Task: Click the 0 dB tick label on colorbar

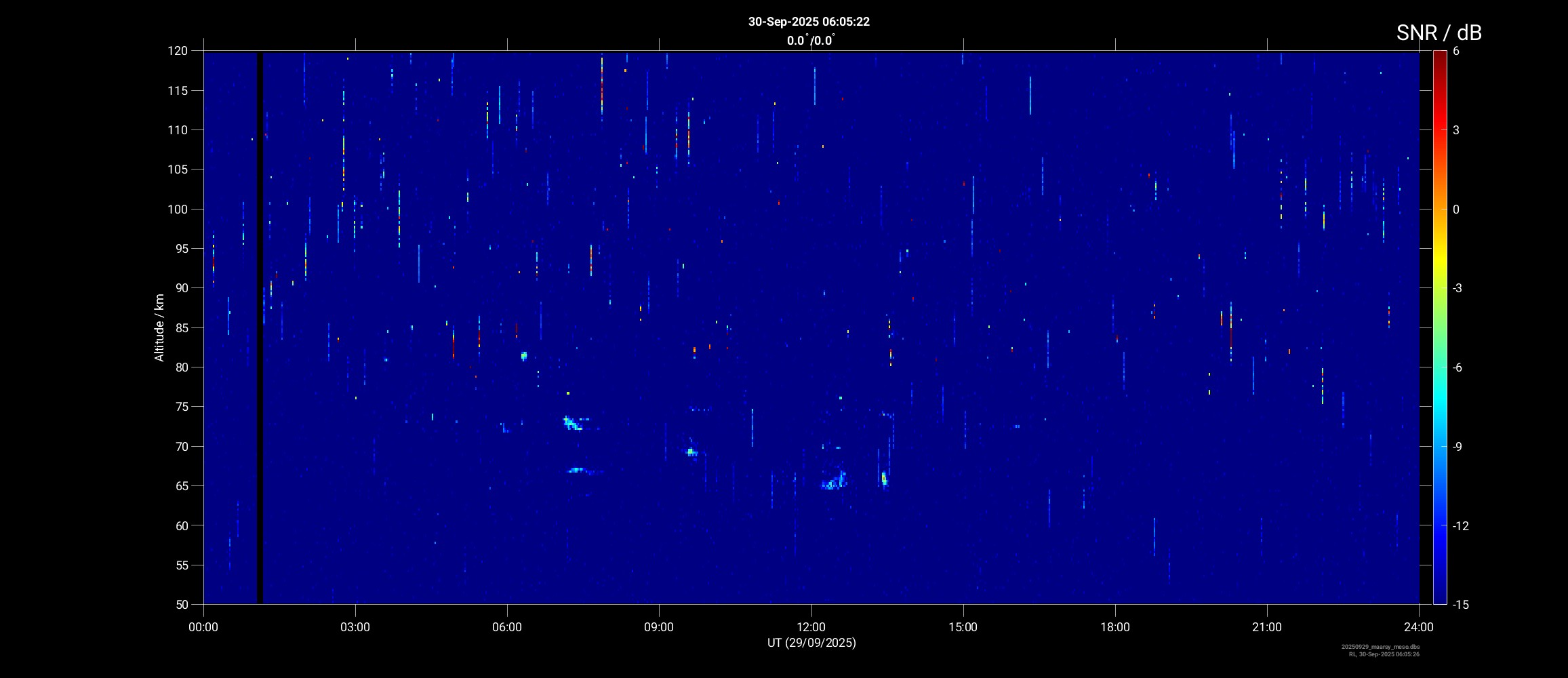Action: [1456, 210]
